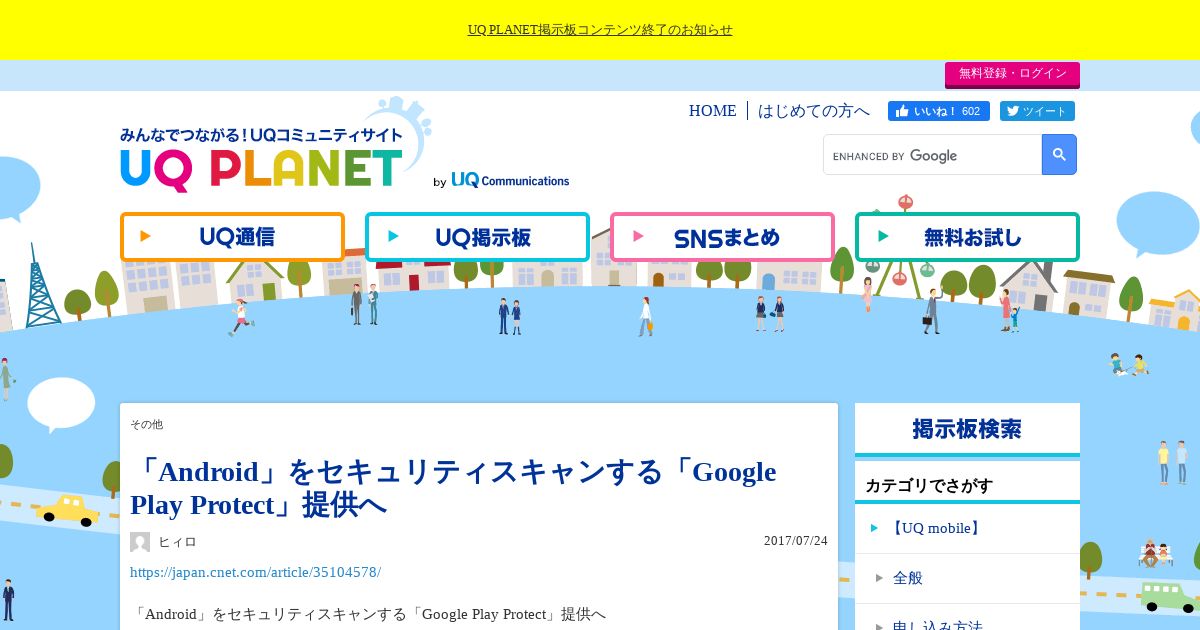Click the arrow beside 【UQ mobile】
1200x630 pixels.
pyautogui.click(x=875, y=528)
